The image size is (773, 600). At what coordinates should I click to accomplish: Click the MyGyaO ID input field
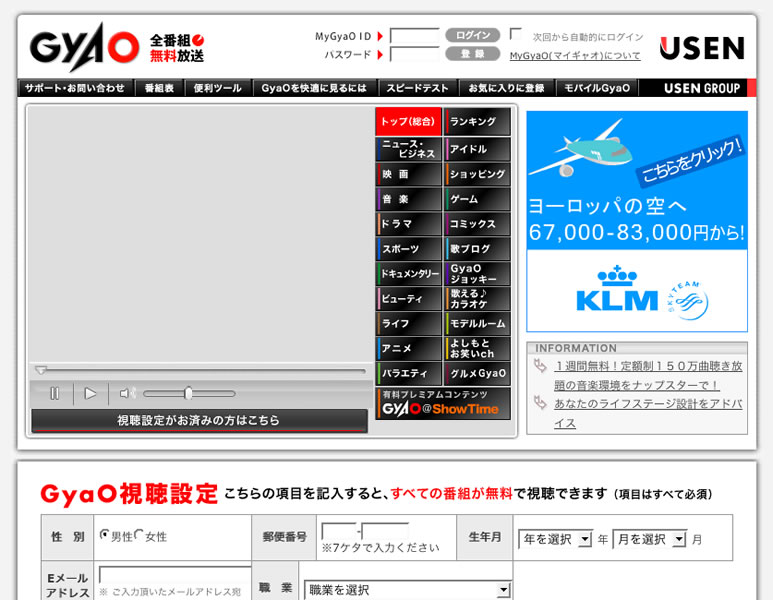click(415, 36)
